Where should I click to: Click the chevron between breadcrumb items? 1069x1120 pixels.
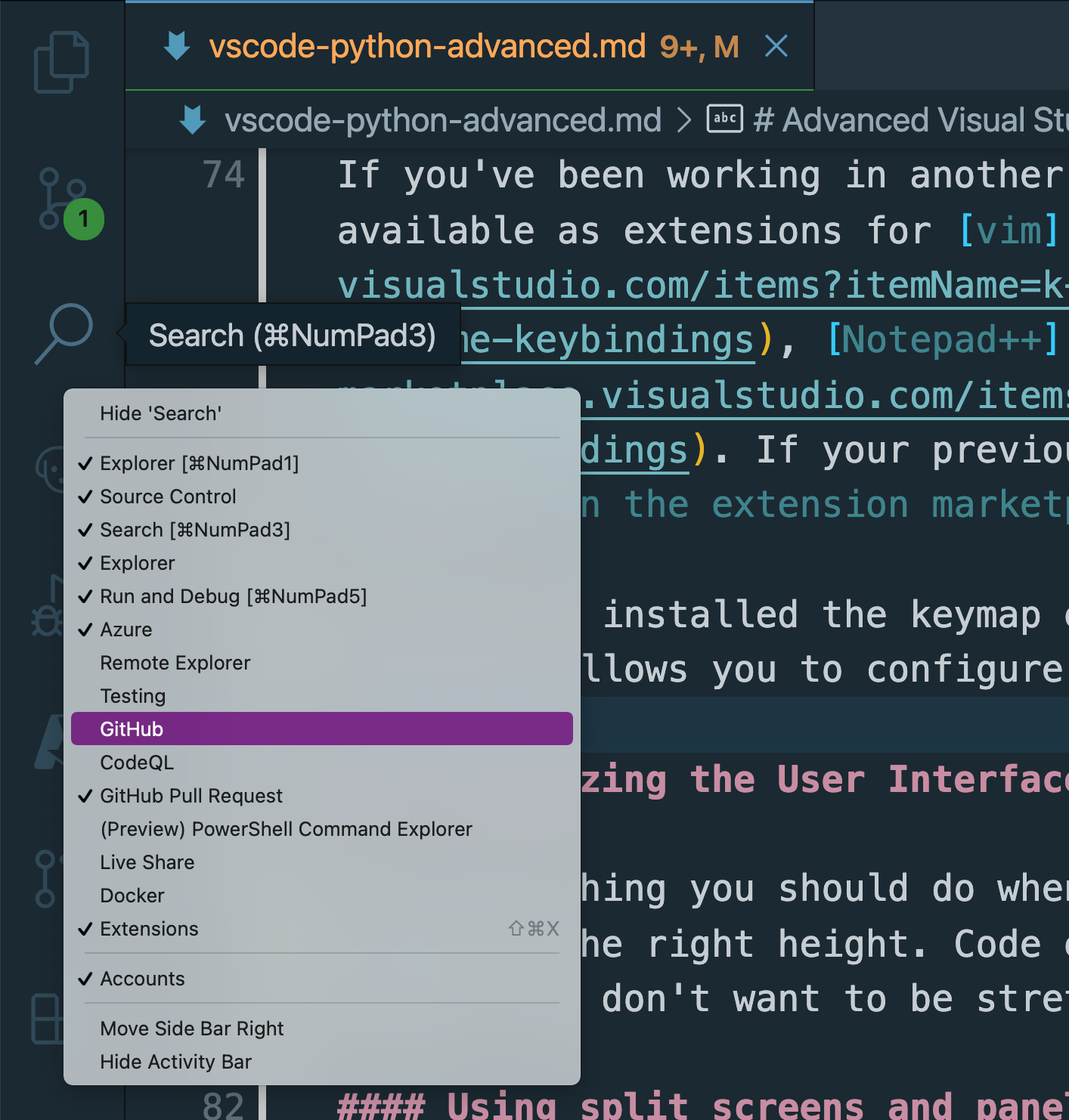pos(684,119)
